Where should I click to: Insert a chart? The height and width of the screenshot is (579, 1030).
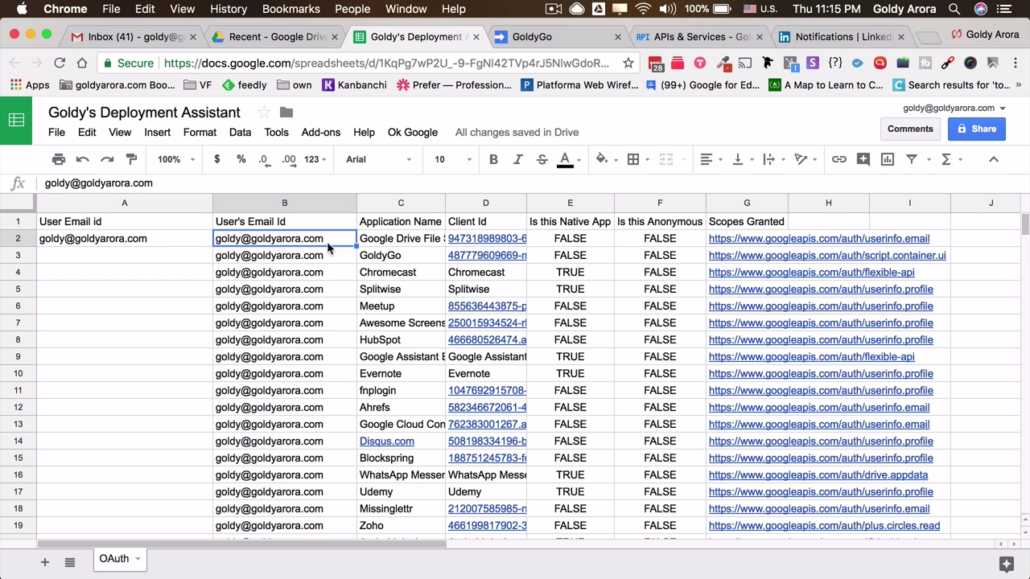click(887, 159)
